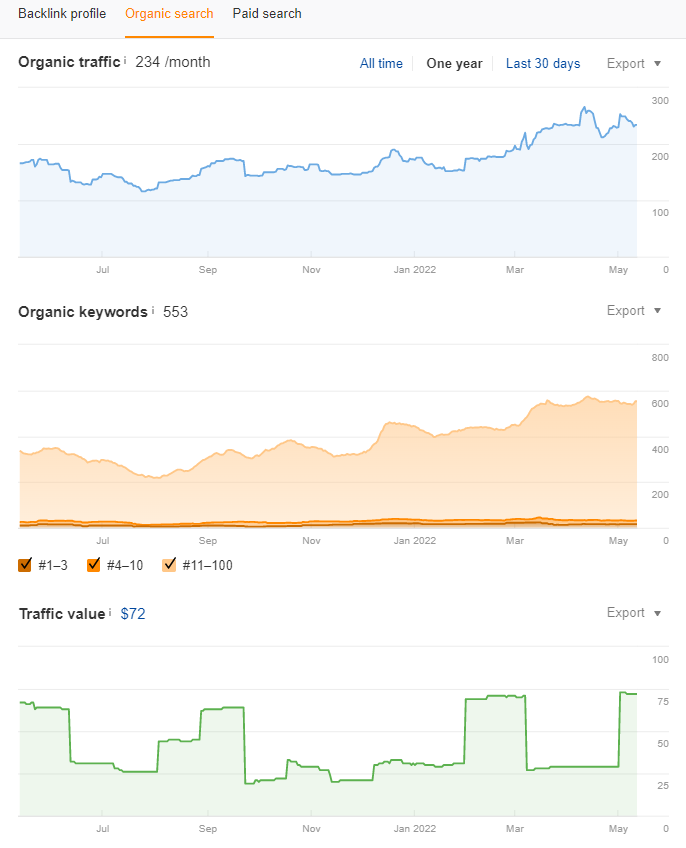Select the All time date range

[381, 63]
